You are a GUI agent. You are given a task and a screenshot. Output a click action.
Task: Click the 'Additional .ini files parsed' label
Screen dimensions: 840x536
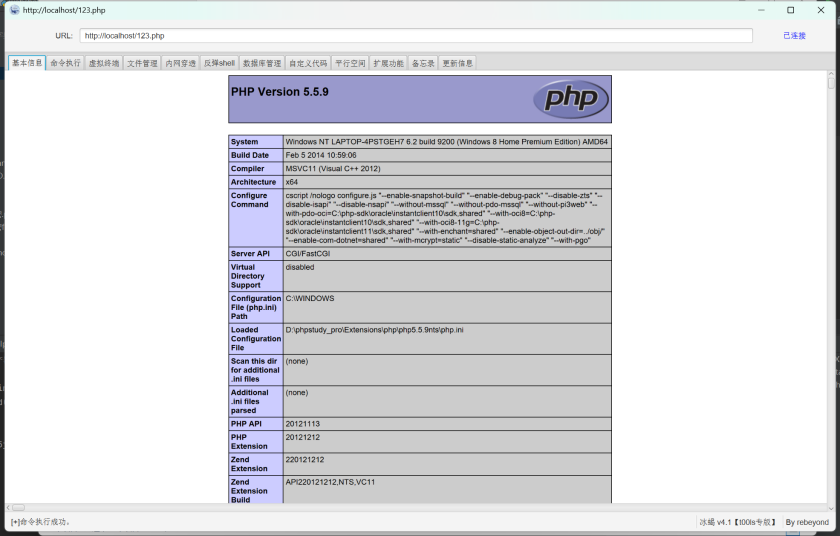pyautogui.click(x=250, y=401)
